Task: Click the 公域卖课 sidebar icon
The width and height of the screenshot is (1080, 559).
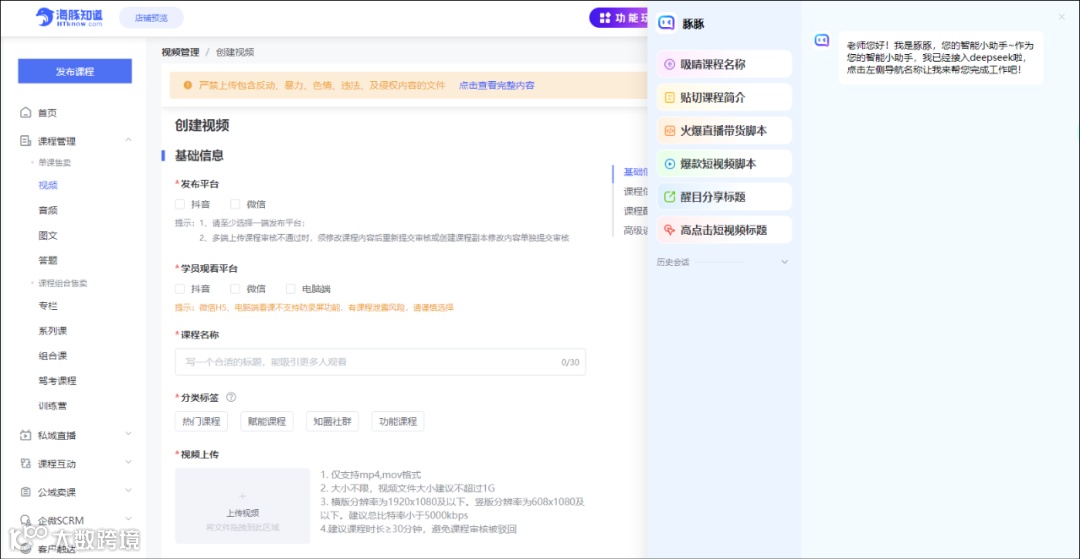Action: pyautogui.click(x=25, y=492)
